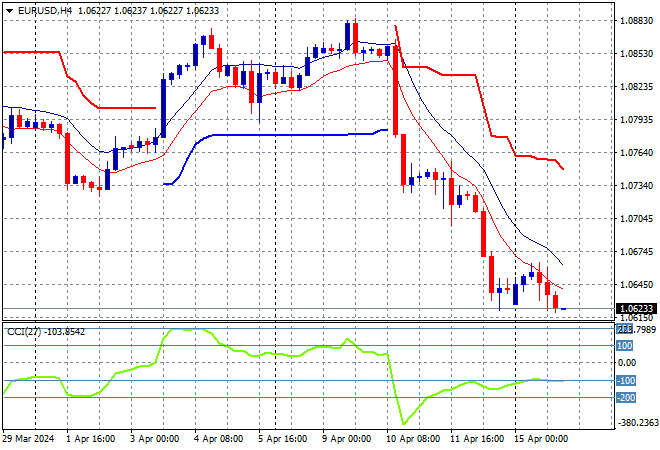660x450 pixels.
Task: Click the OHLC values 1.06227 1.06237 text
Action: point(113,11)
